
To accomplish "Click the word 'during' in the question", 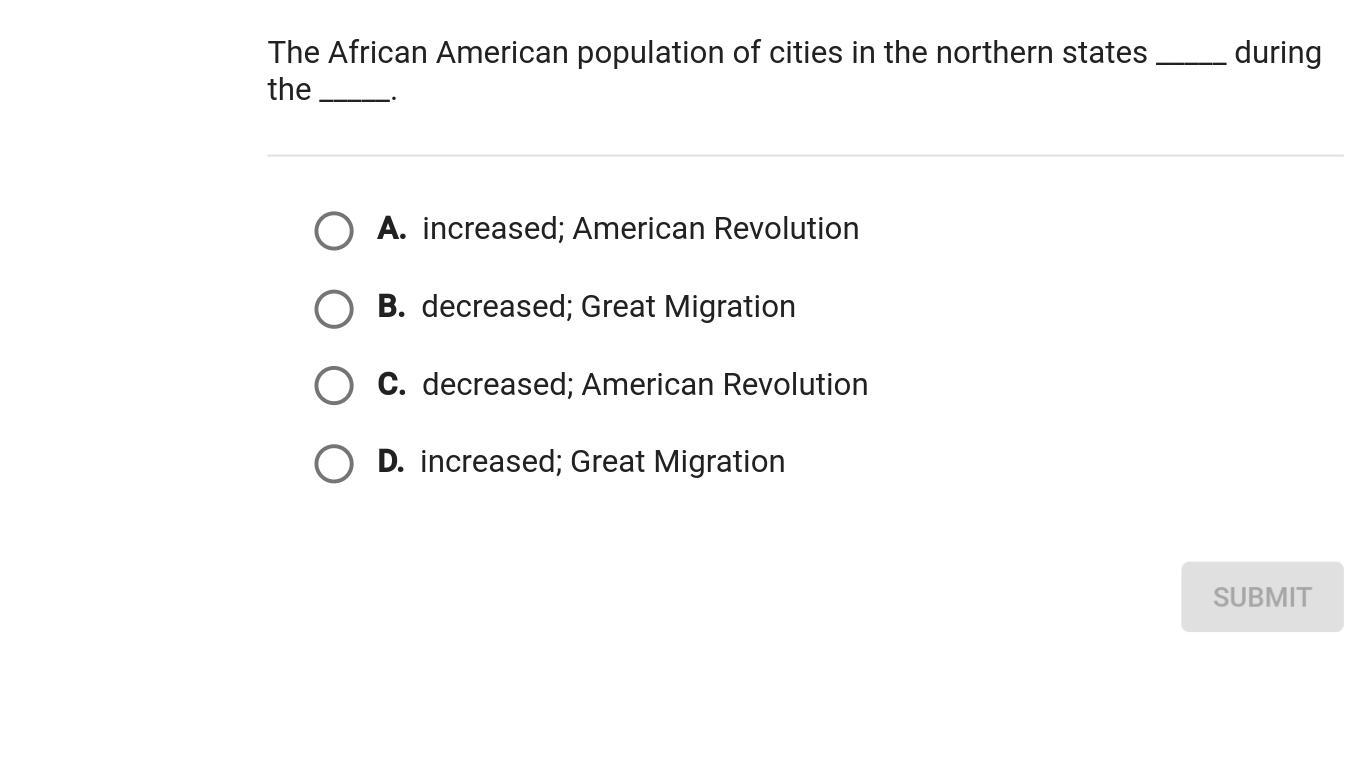I will point(1278,53).
